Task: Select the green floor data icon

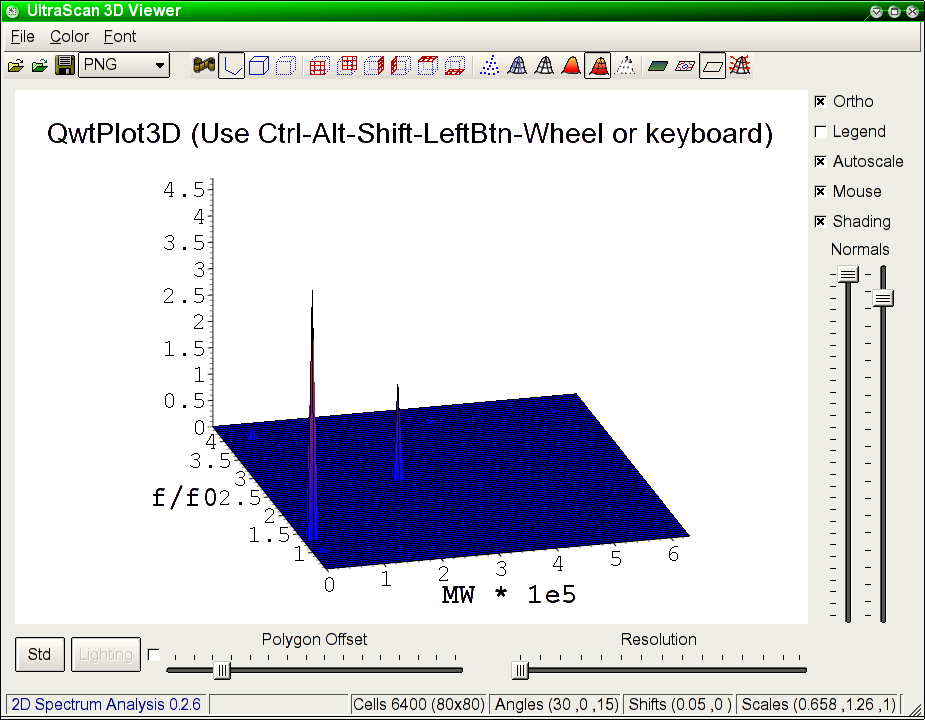Action: click(657, 66)
